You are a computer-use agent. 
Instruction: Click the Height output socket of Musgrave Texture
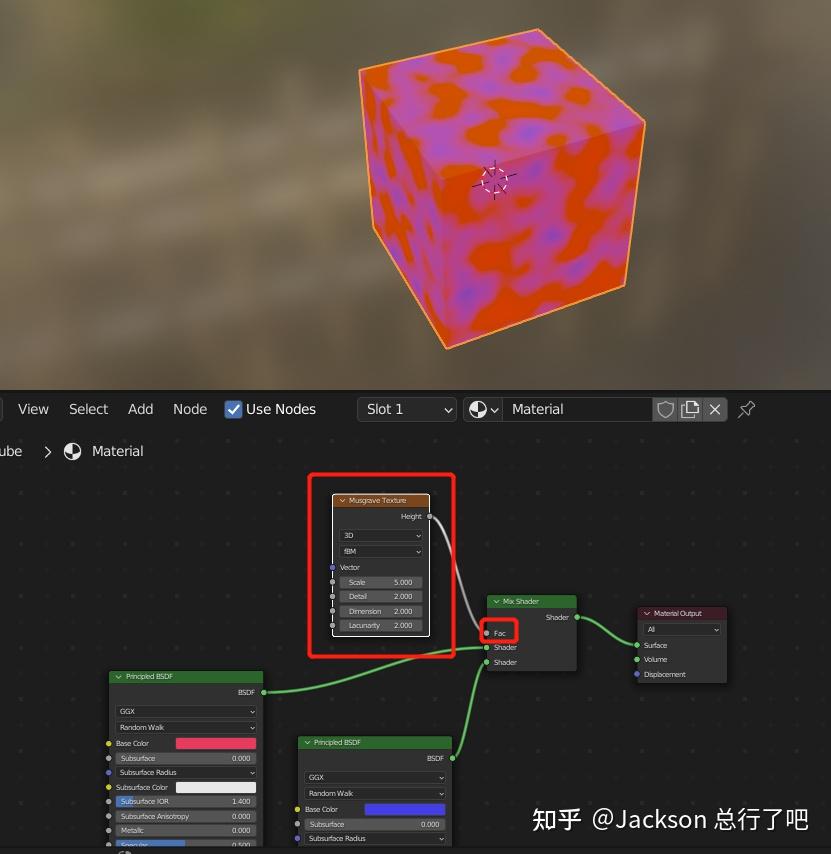pyautogui.click(x=430, y=516)
